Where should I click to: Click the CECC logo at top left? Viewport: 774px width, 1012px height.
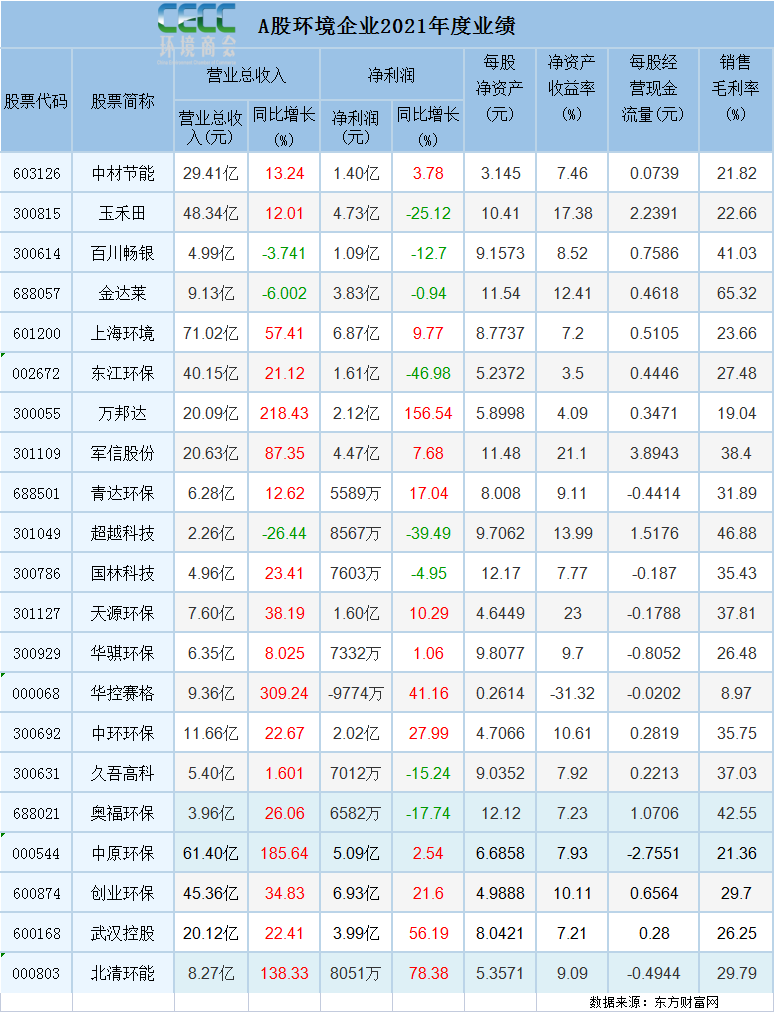pyautogui.click(x=197, y=28)
